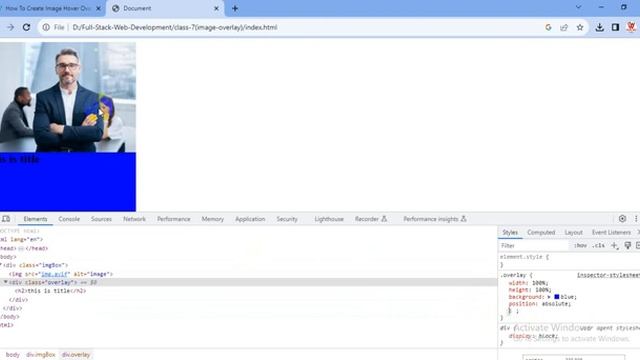The image size is (640, 360).
Task: Open the Sources panel
Action: pyautogui.click(x=101, y=219)
